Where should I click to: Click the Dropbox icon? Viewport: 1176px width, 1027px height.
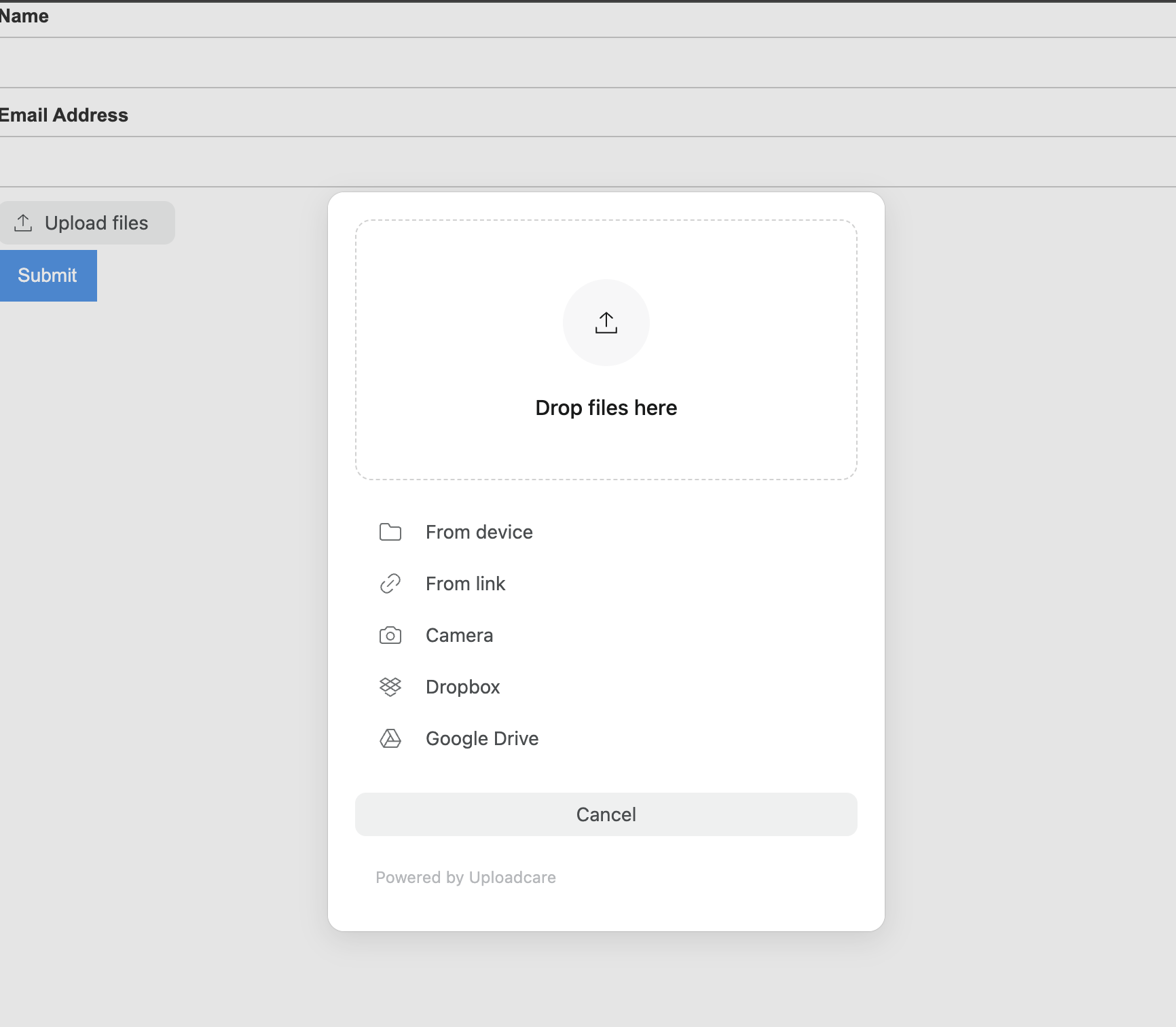coord(390,687)
